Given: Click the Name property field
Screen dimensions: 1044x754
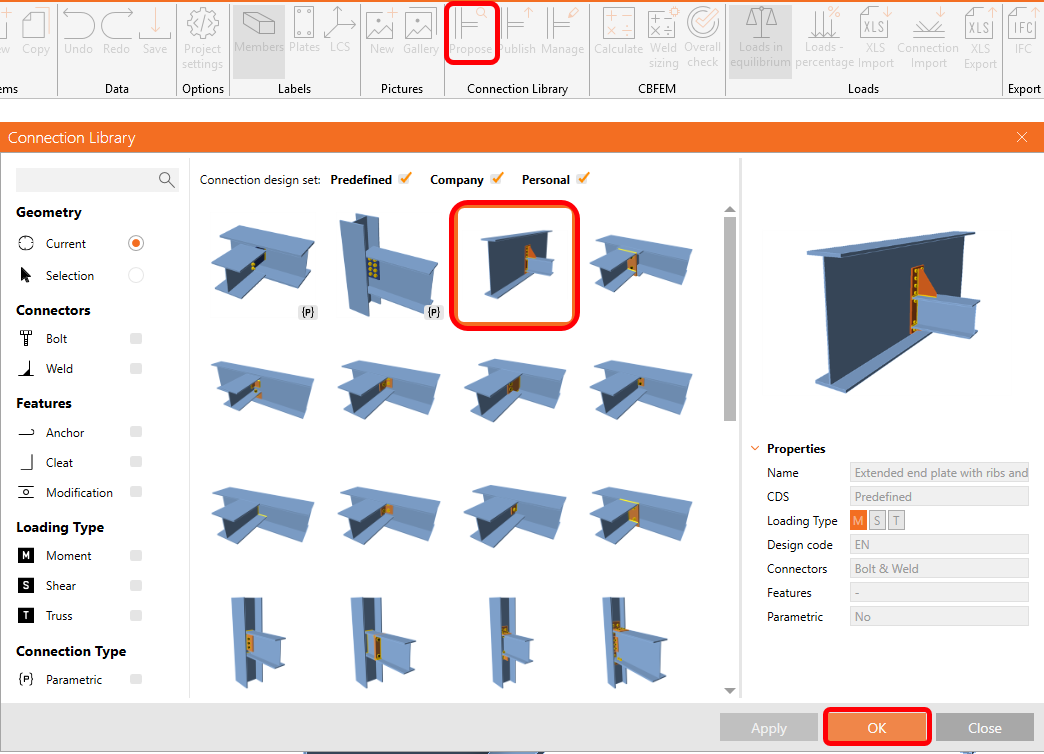Looking at the screenshot, I should [939, 472].
